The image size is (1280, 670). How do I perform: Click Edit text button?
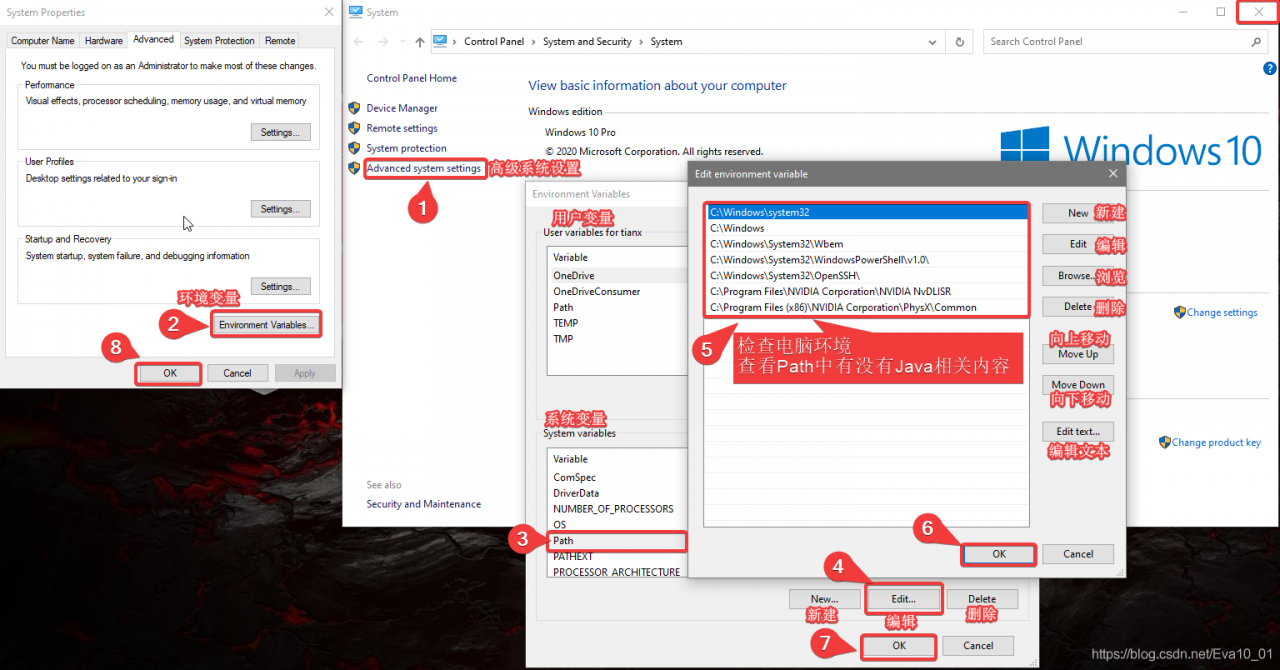pyautogui.click(x=1078, y=432)
